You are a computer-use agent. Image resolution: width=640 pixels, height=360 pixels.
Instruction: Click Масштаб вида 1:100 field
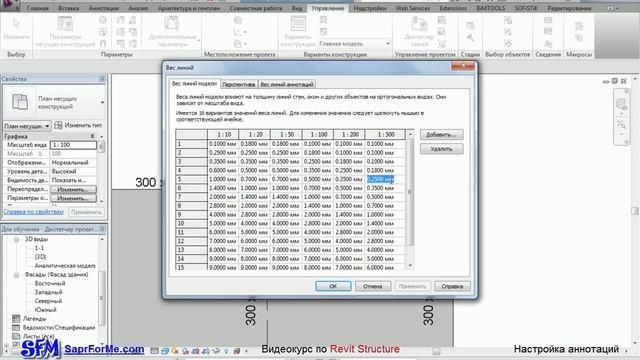[73, 145]
